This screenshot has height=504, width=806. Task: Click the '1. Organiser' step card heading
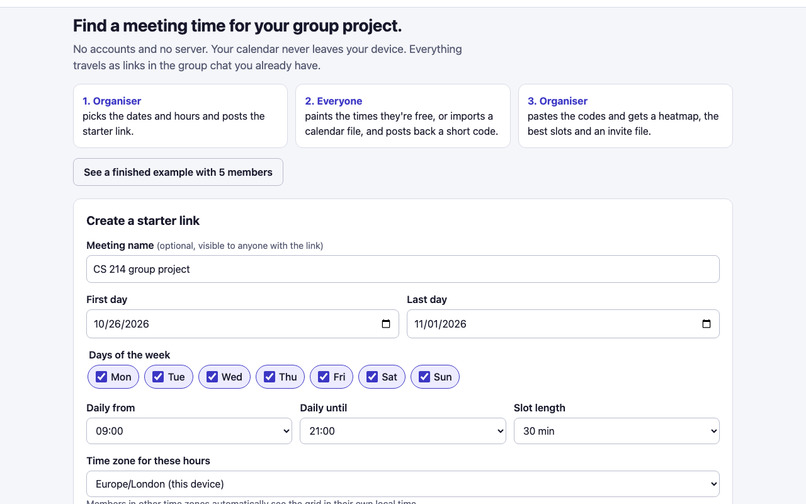(112, 101)
